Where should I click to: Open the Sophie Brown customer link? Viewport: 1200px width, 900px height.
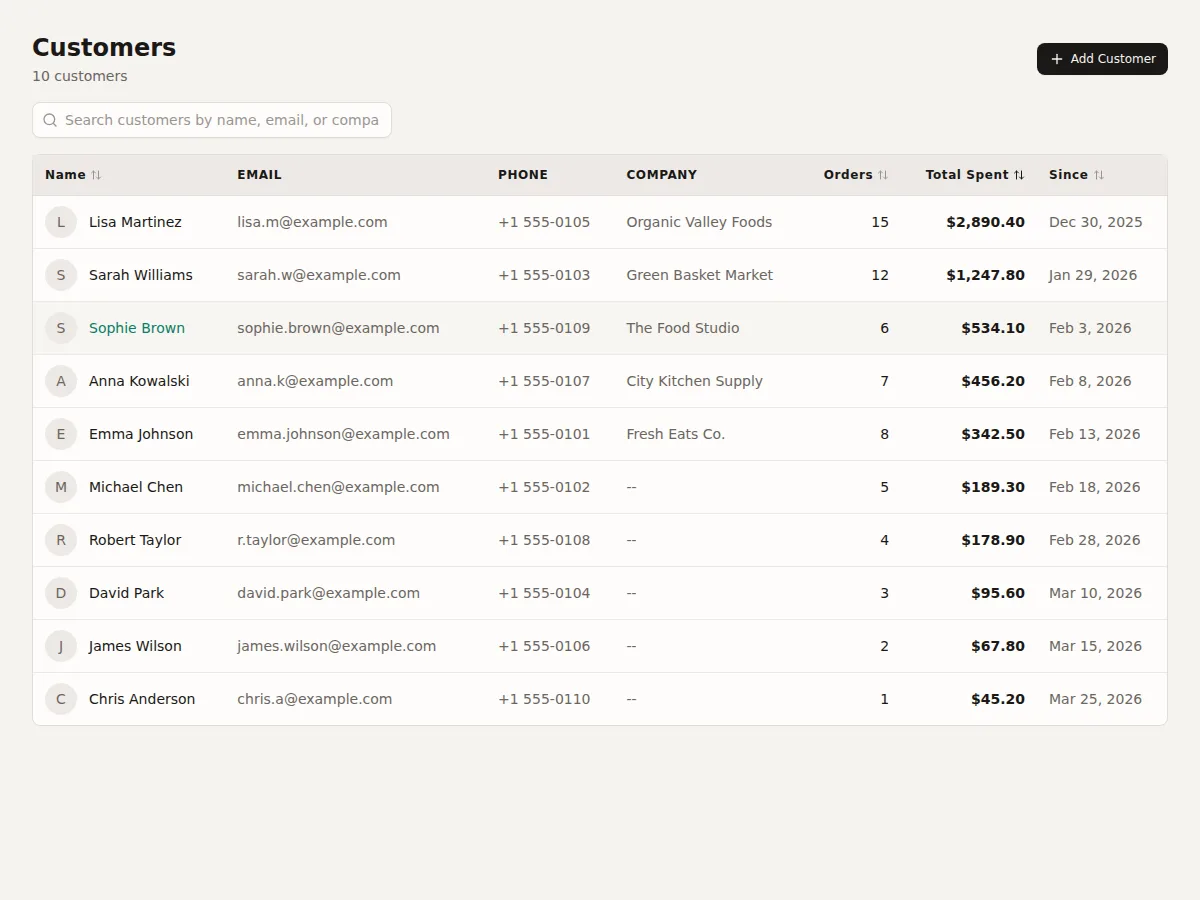137,328
